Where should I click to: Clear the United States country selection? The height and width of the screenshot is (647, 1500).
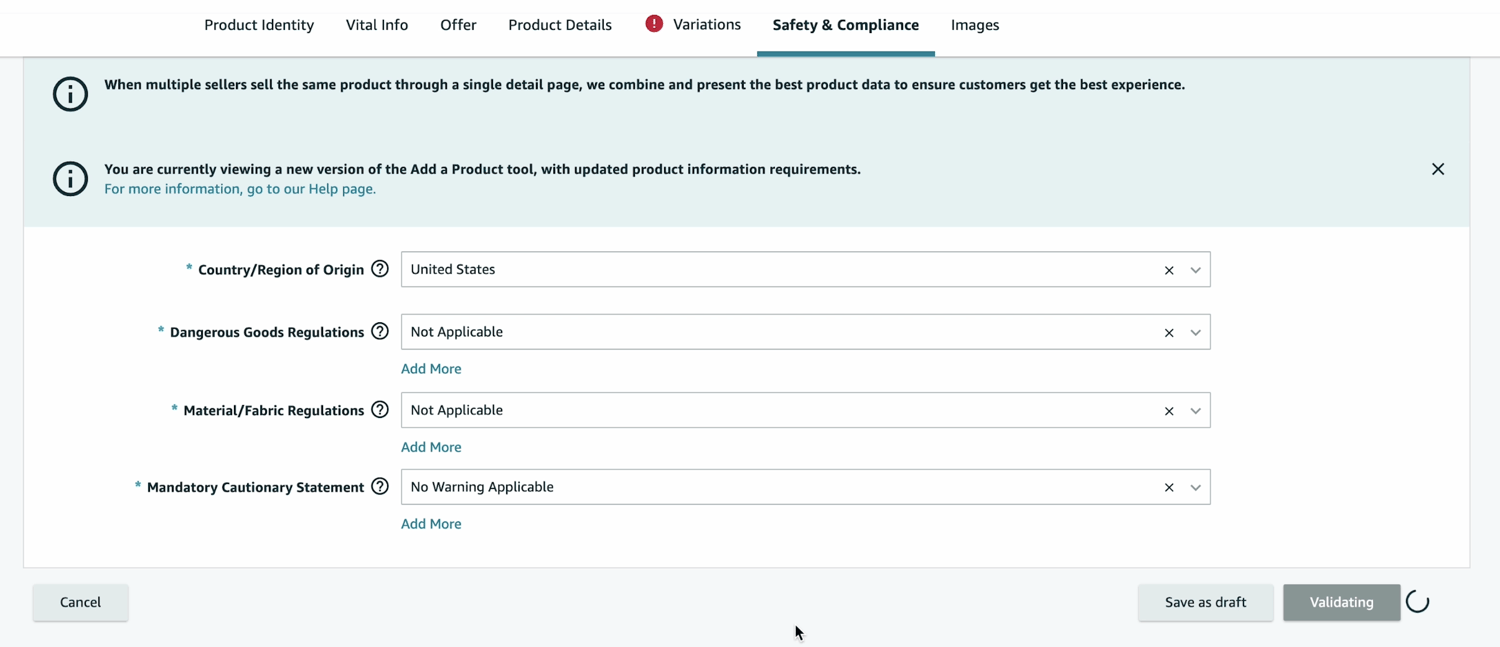[x=1168, y=269]
